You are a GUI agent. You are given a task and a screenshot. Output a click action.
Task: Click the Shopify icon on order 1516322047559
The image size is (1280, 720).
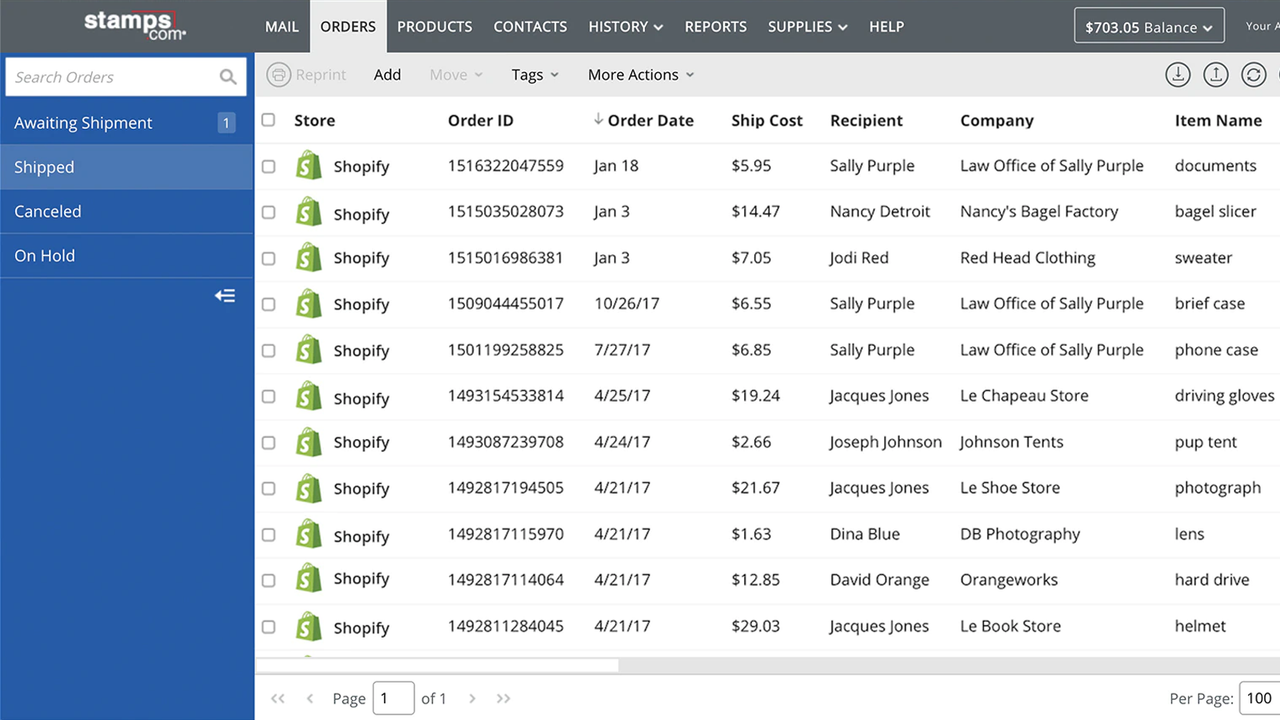coord(308,166)
